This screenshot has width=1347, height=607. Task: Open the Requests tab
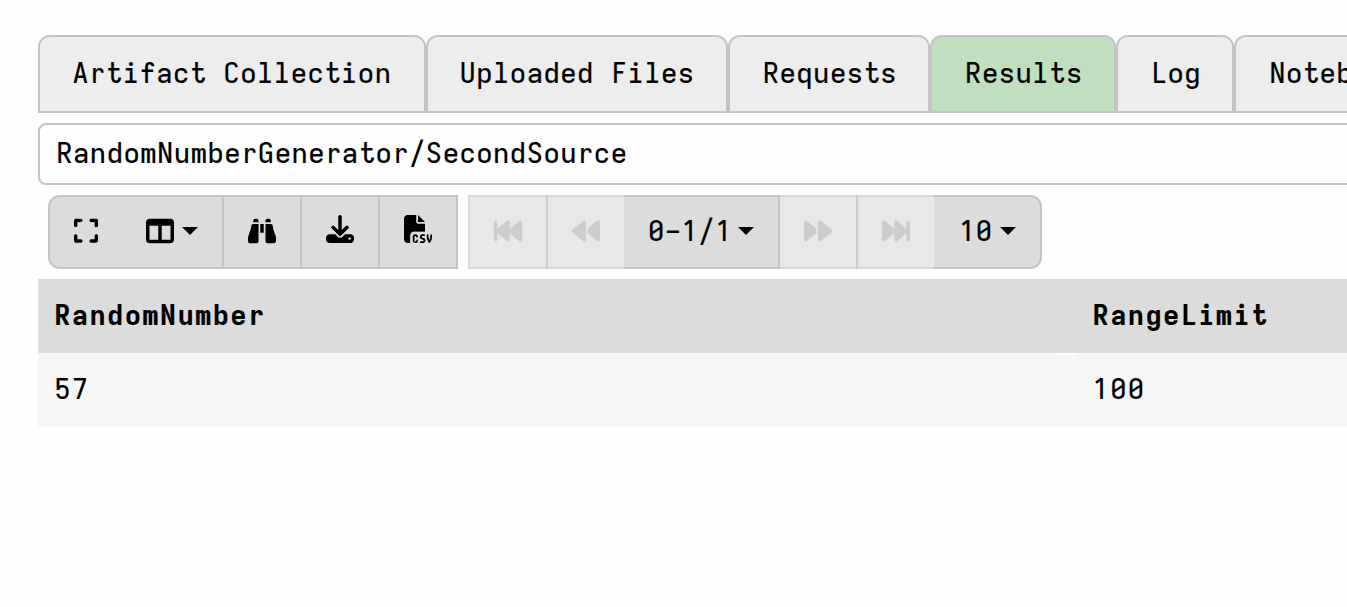[x=829, y=74]
